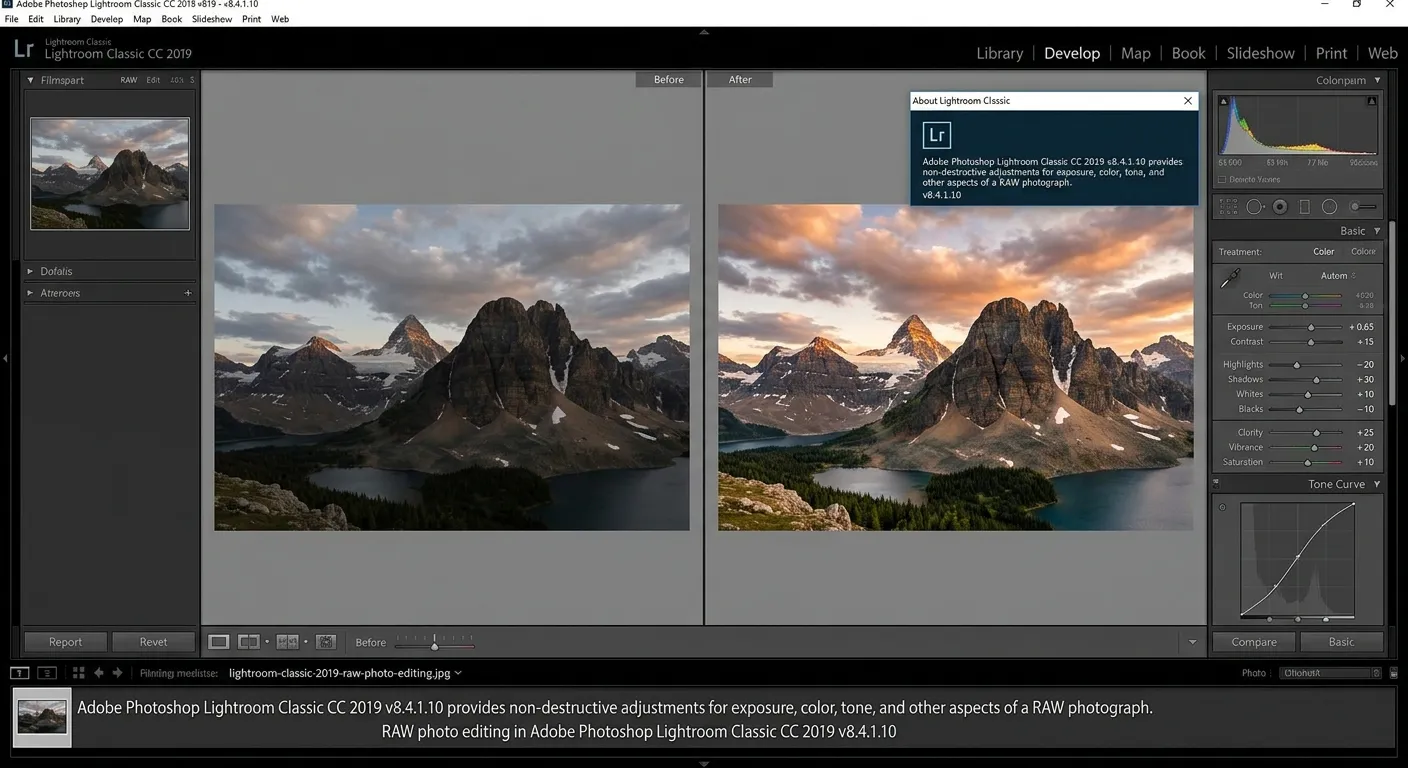The height and width of the screenshot is (768, 1408).
Task: Collapse left panel with side arrow
Action: [x=5, y=358]
